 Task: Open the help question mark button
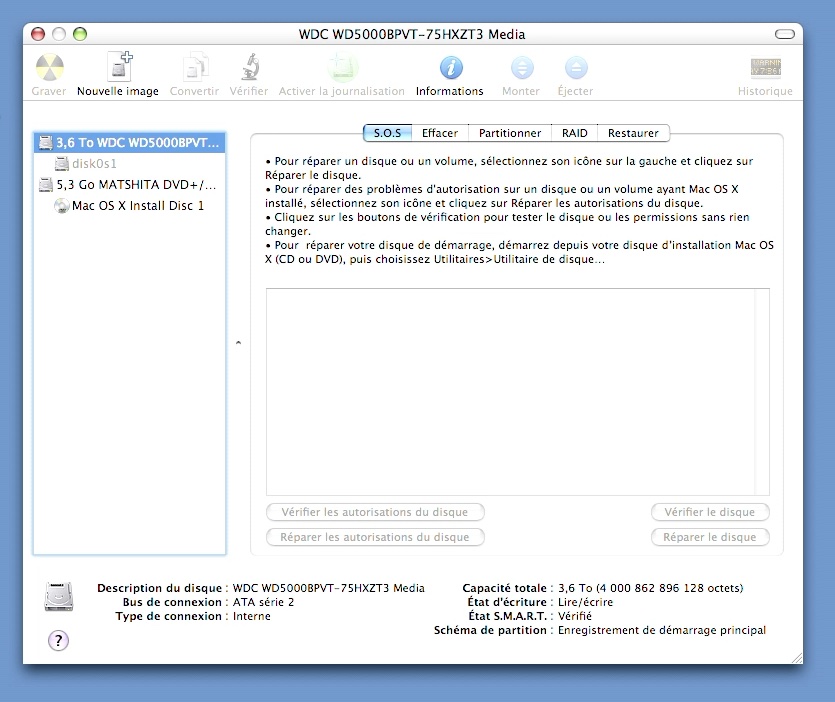coord(59,640)
